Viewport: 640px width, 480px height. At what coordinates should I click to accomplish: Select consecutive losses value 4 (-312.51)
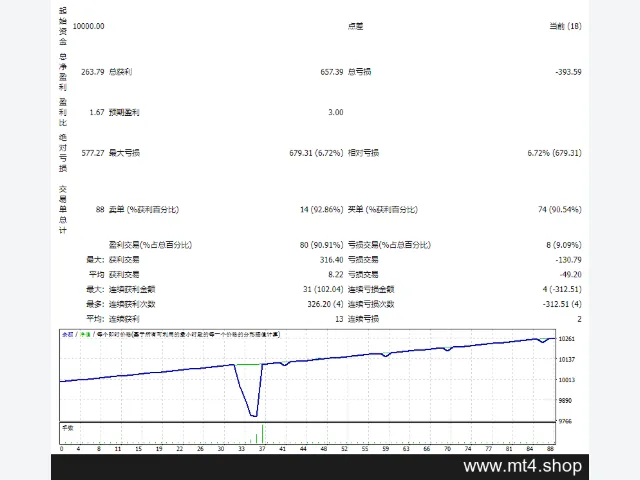(562, 289)
